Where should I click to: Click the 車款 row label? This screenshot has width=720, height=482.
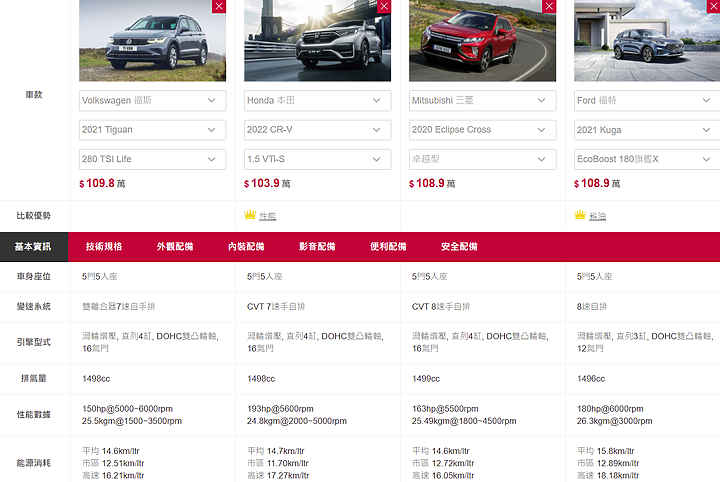tap(34, 95)
